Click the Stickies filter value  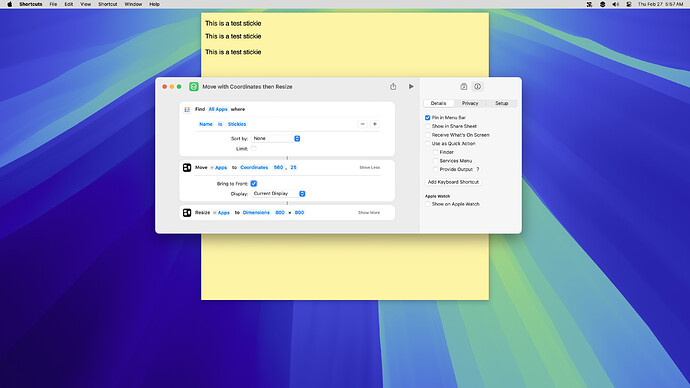tap(237, 124)
